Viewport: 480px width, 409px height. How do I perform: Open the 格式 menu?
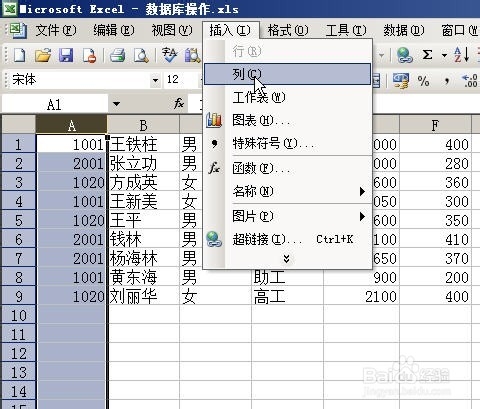pyautogui.click(x=288, y=31)
